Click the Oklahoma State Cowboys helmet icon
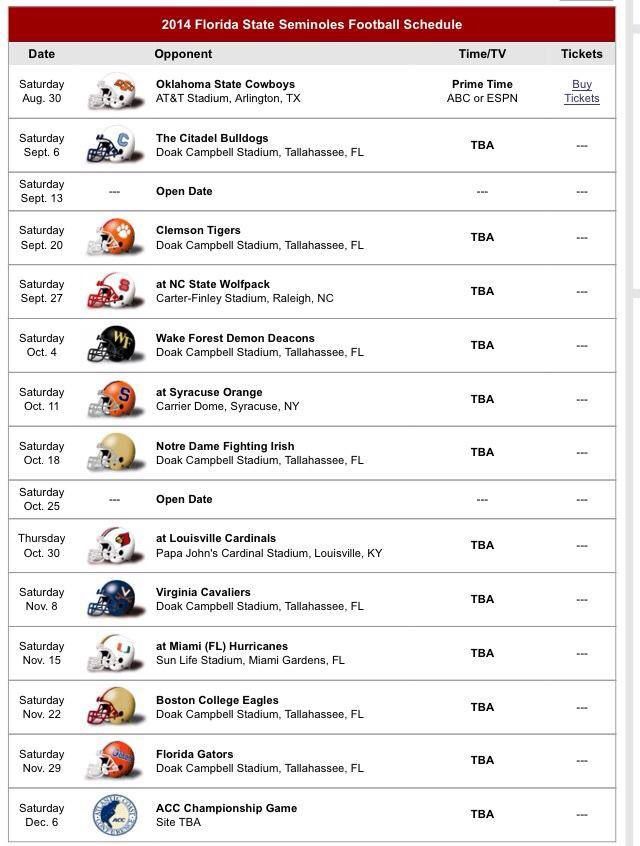This screenshot has height=846, width=640. (x=115, y=91)
